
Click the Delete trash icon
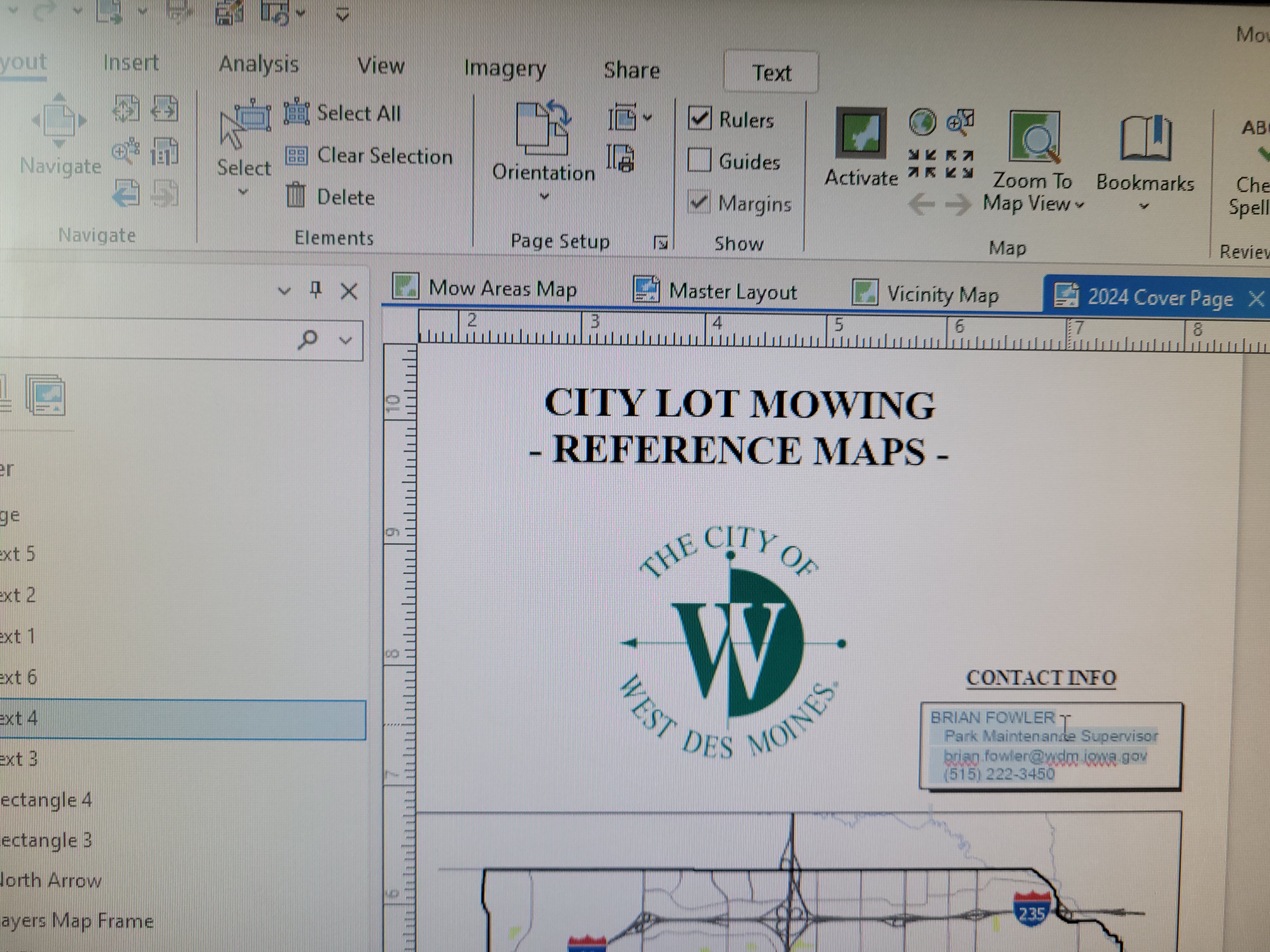click(x=296, y=196)
